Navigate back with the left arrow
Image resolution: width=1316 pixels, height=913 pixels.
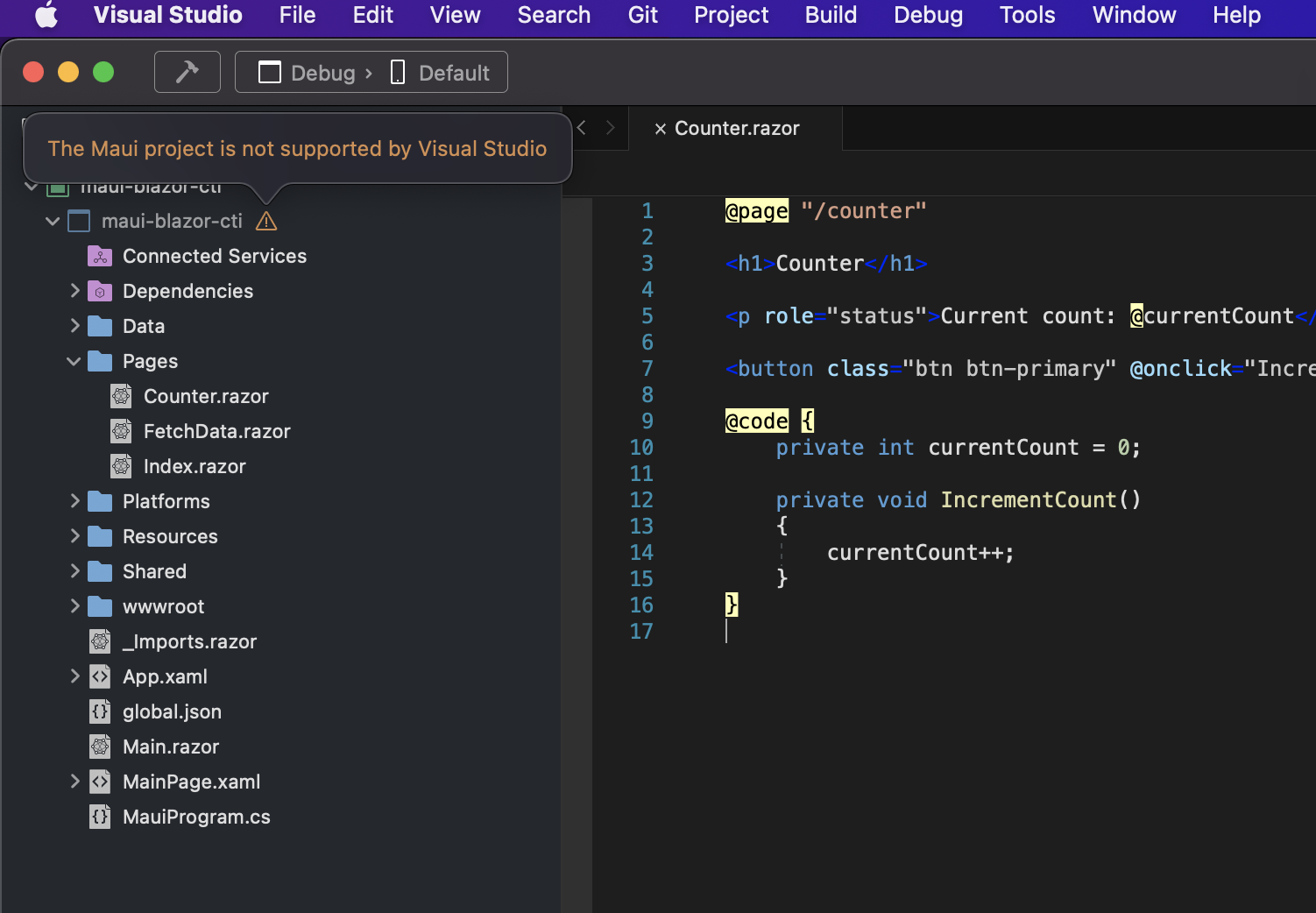(581, 128)
